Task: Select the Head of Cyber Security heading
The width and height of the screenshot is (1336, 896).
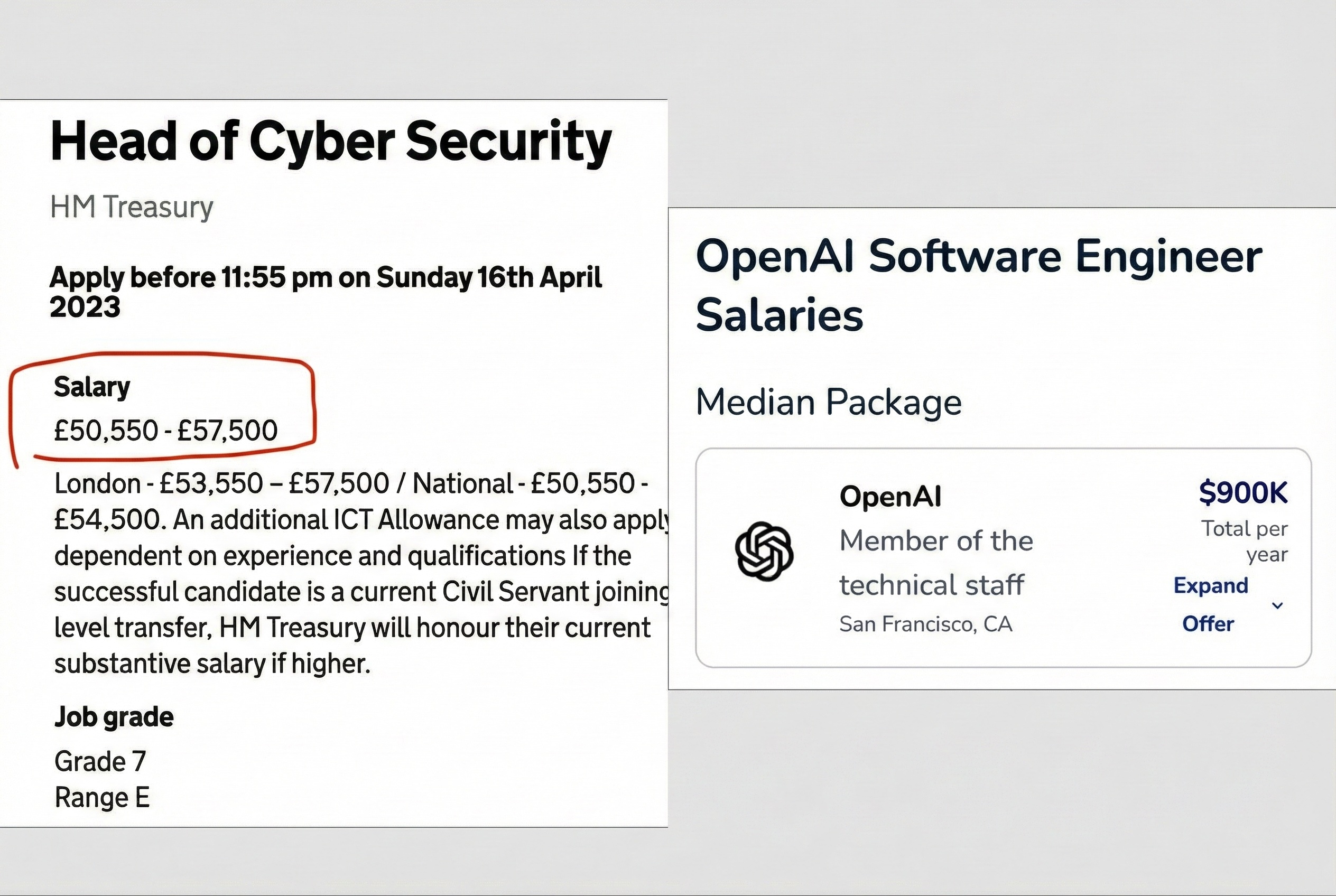Action: point(331,142)
